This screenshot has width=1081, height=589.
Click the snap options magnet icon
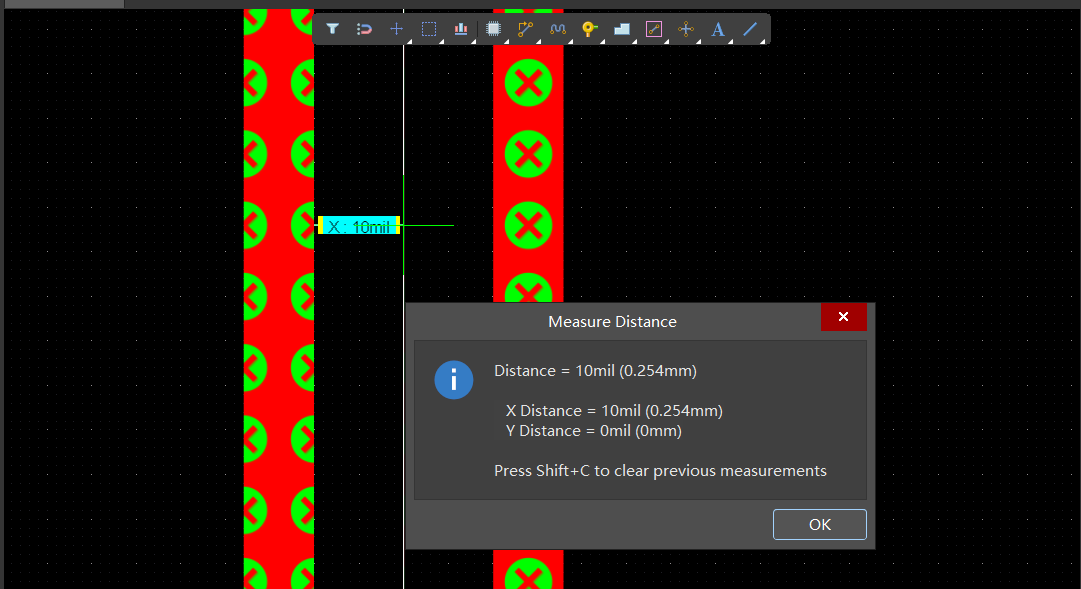coord(365,29)
